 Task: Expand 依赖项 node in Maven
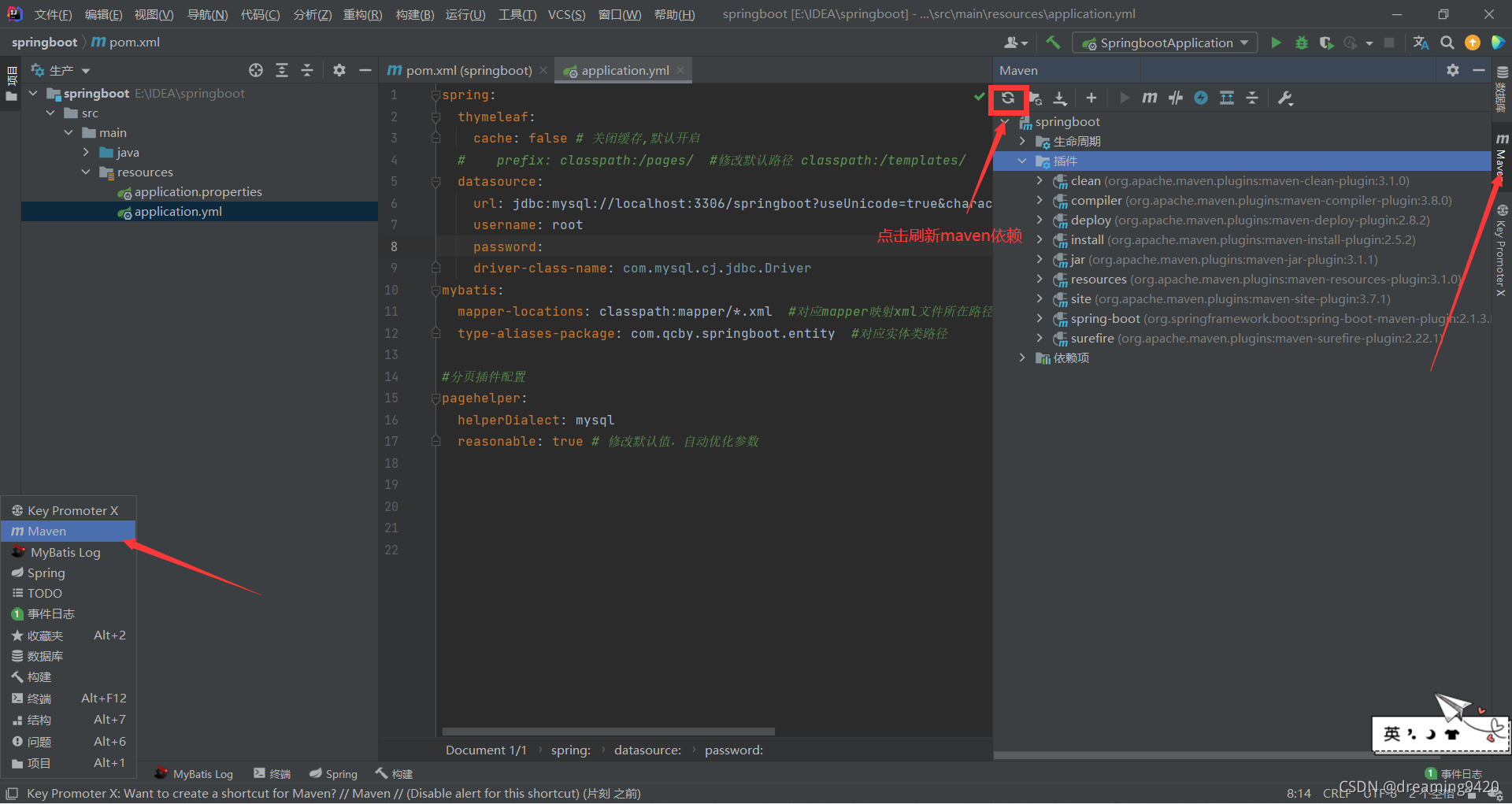pos(1022,358)
